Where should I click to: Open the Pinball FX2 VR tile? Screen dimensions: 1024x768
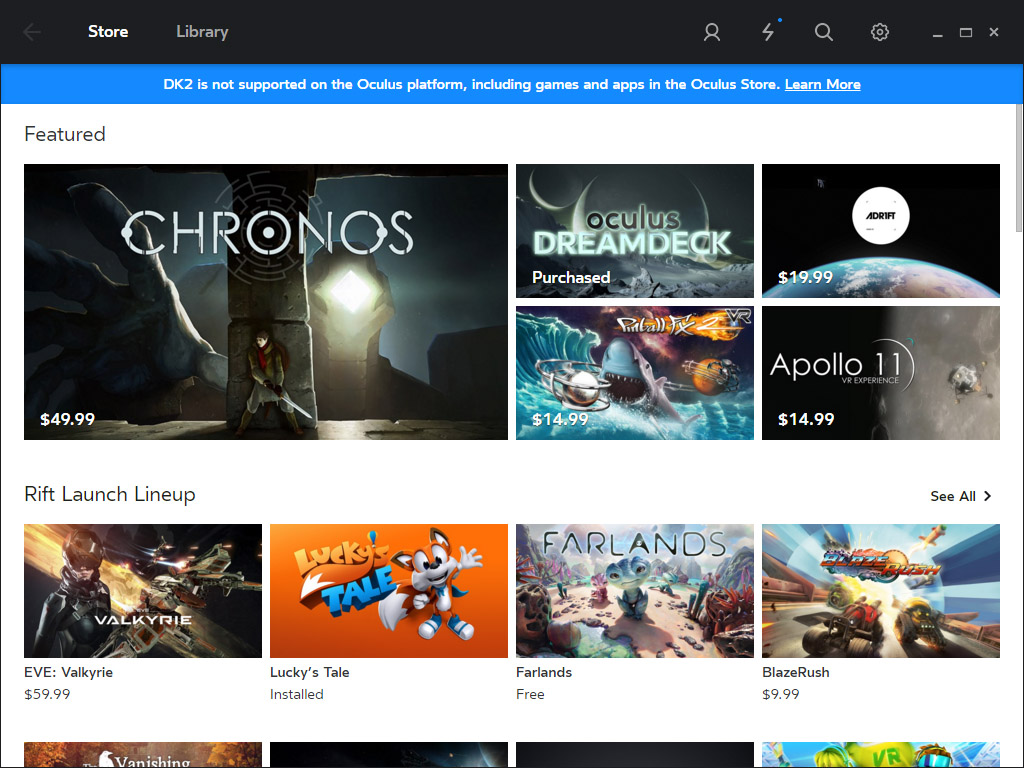635,373
